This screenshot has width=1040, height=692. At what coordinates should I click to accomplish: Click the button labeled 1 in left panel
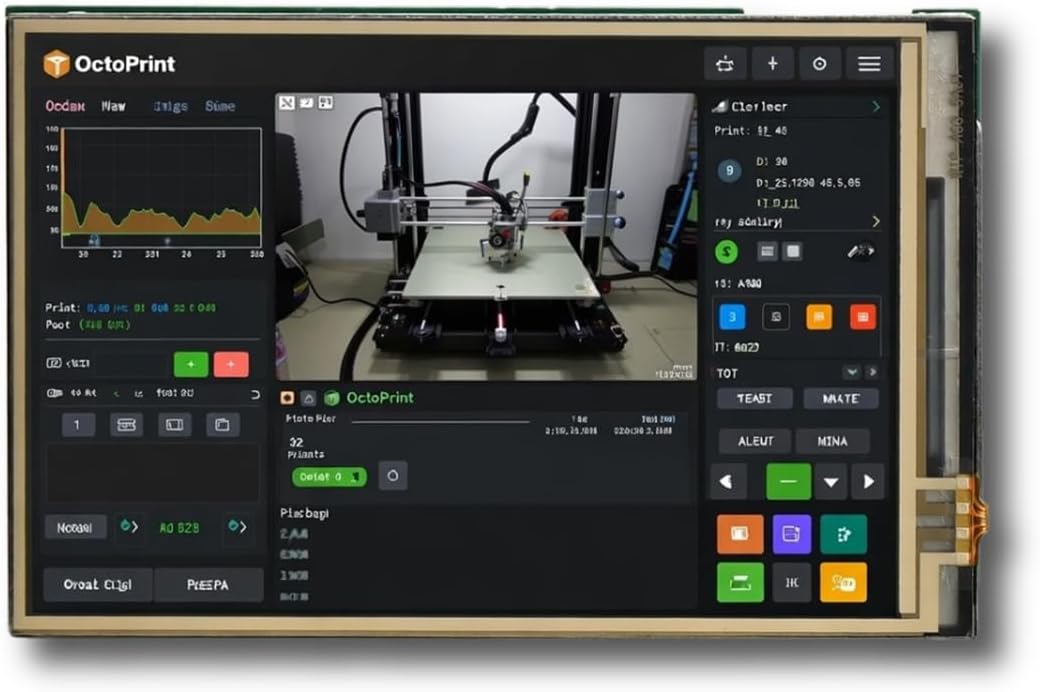tap(78, 425)
